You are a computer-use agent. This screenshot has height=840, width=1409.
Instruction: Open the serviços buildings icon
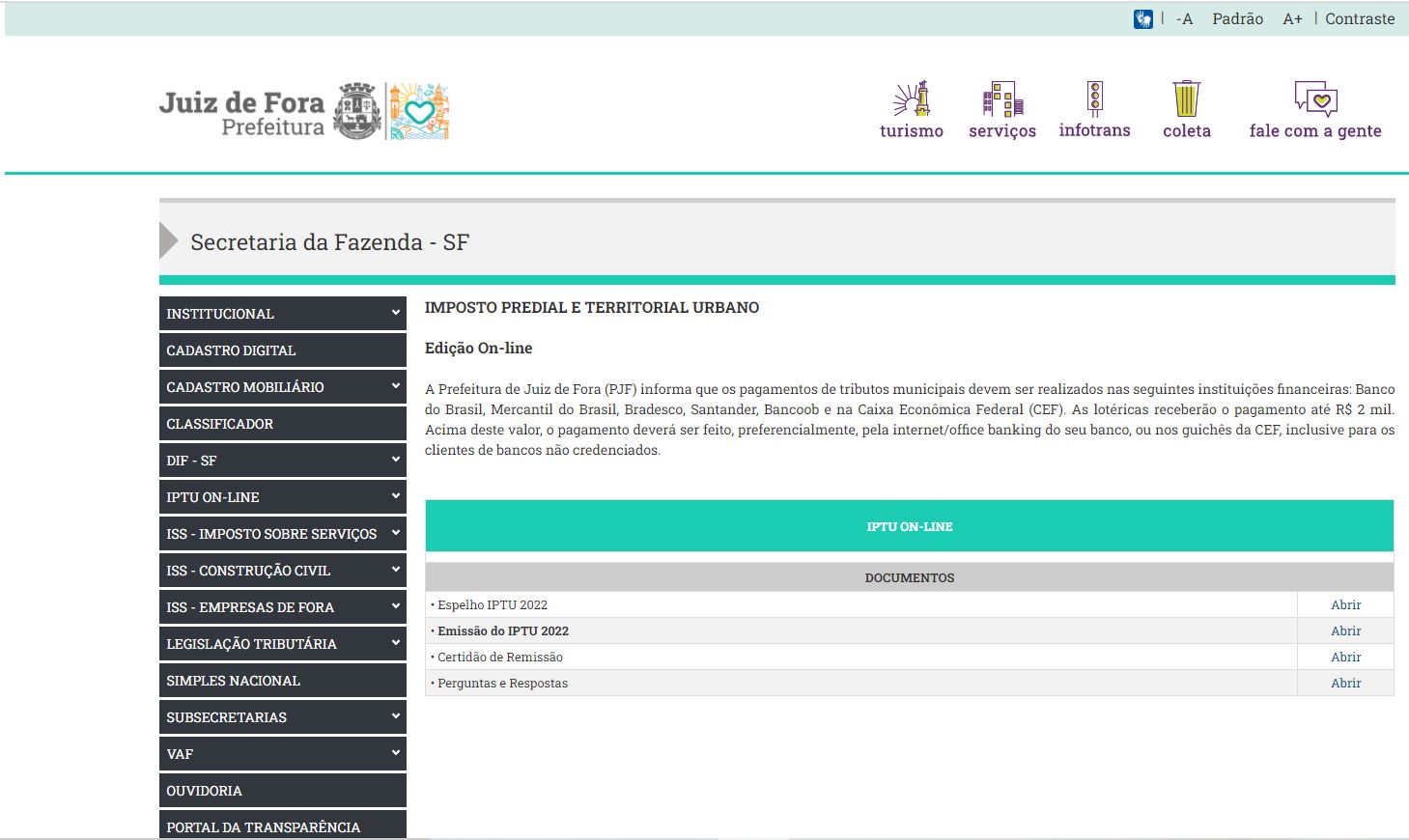[x=1002, y=98]
